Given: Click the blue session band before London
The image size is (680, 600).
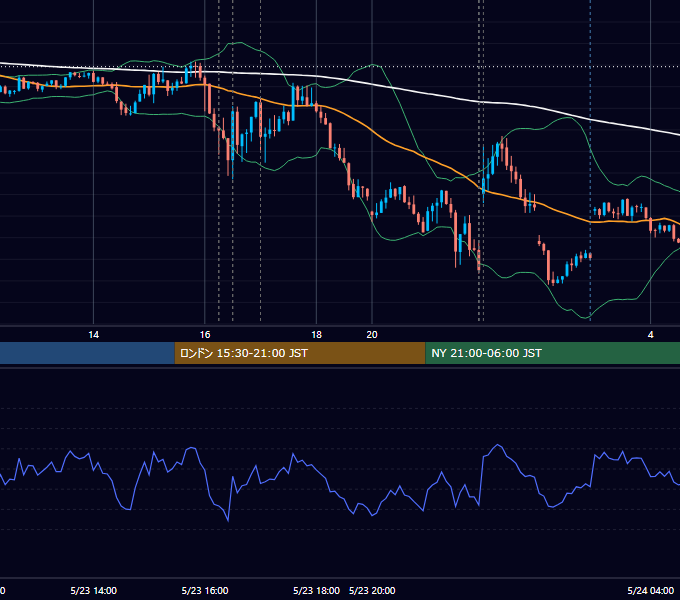Looking at the screenshot, I should point(87,353).
